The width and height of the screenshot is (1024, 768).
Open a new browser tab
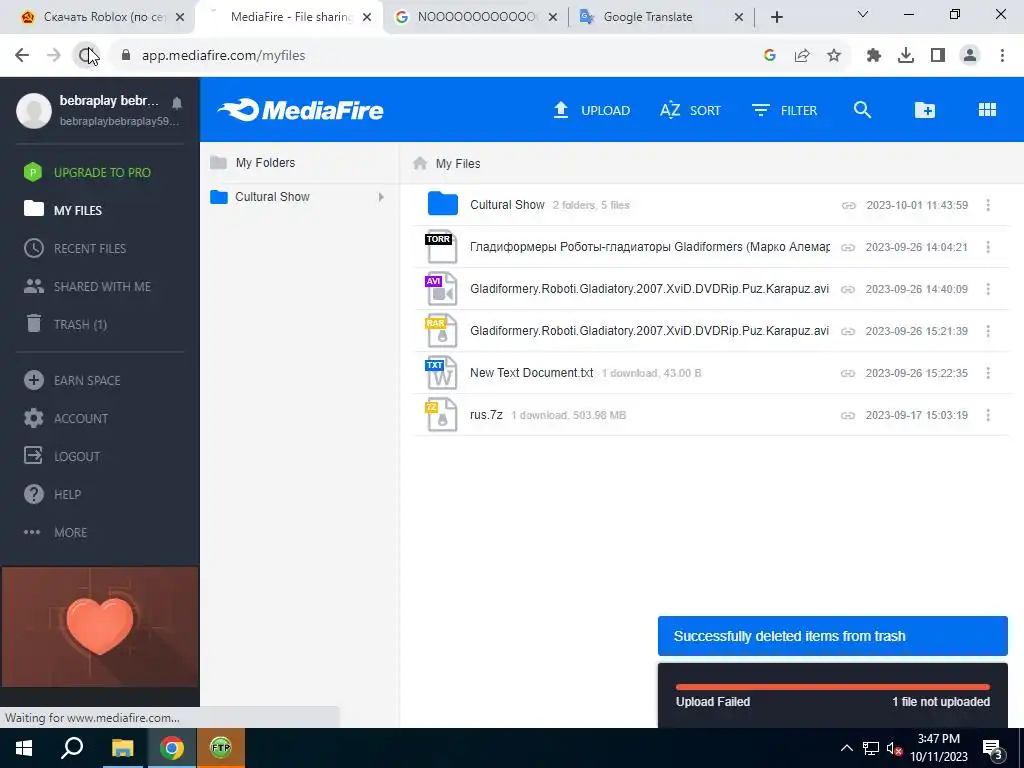776,17
